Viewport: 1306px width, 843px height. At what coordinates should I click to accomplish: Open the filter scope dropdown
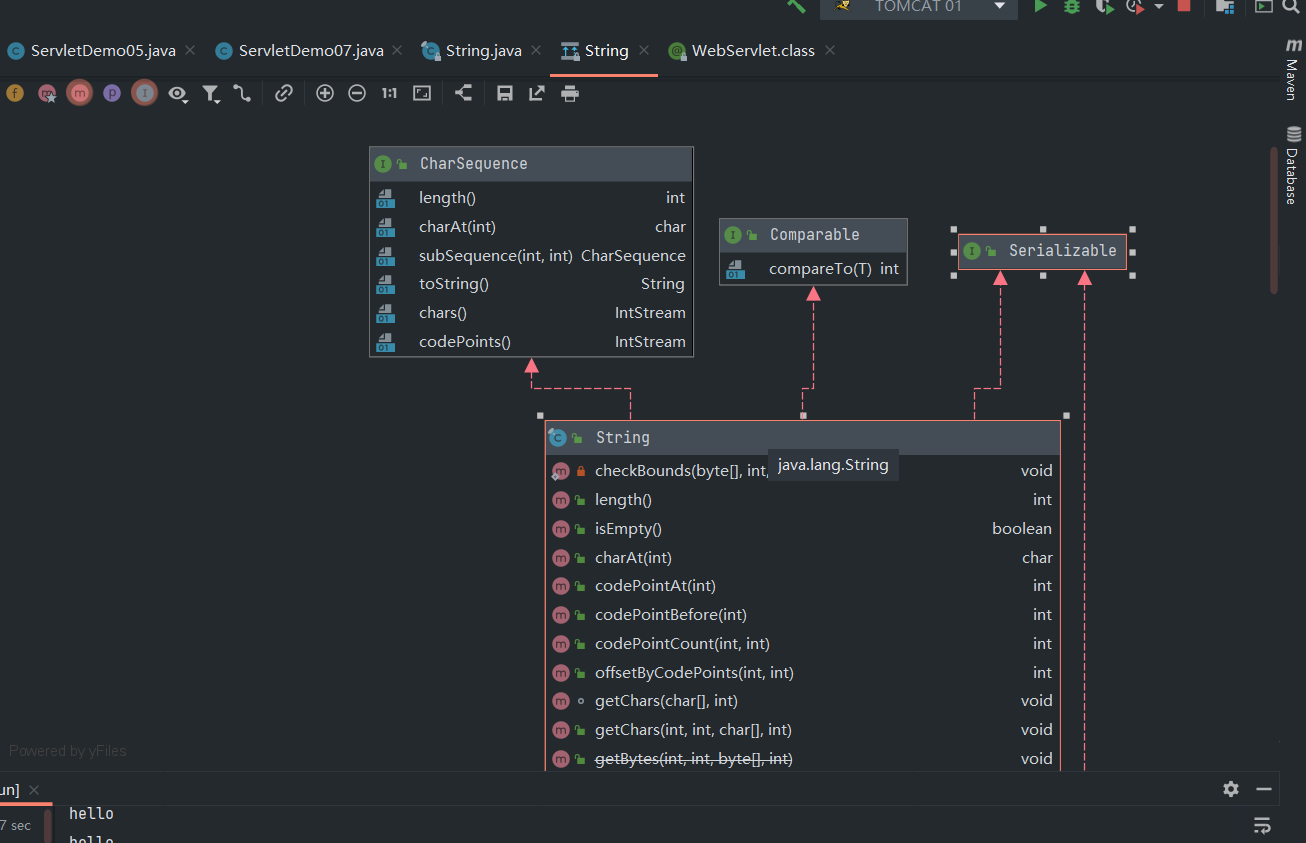(x=211, y=94)
